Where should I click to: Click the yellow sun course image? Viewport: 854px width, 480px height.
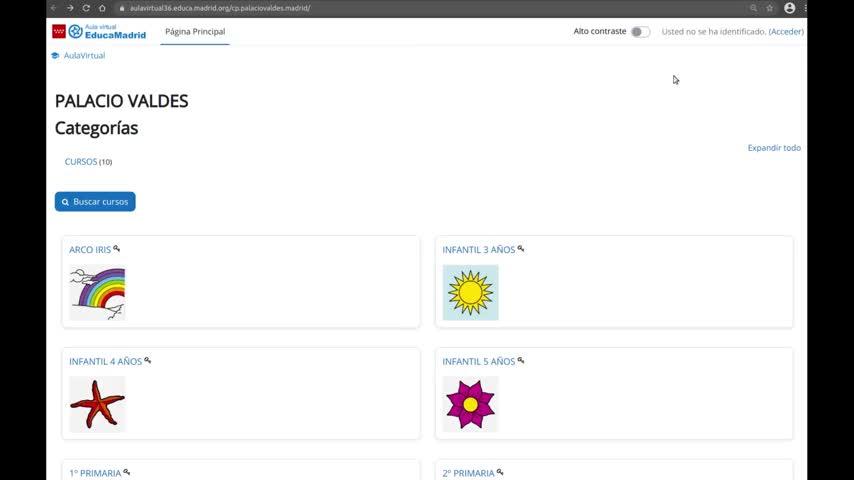(471, 293)
